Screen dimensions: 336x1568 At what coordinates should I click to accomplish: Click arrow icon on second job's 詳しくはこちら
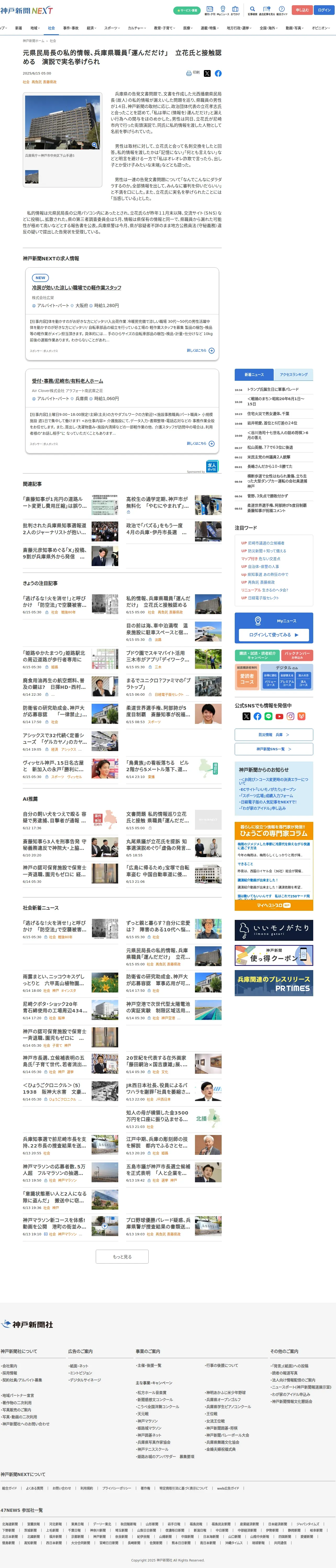(212, 444)
